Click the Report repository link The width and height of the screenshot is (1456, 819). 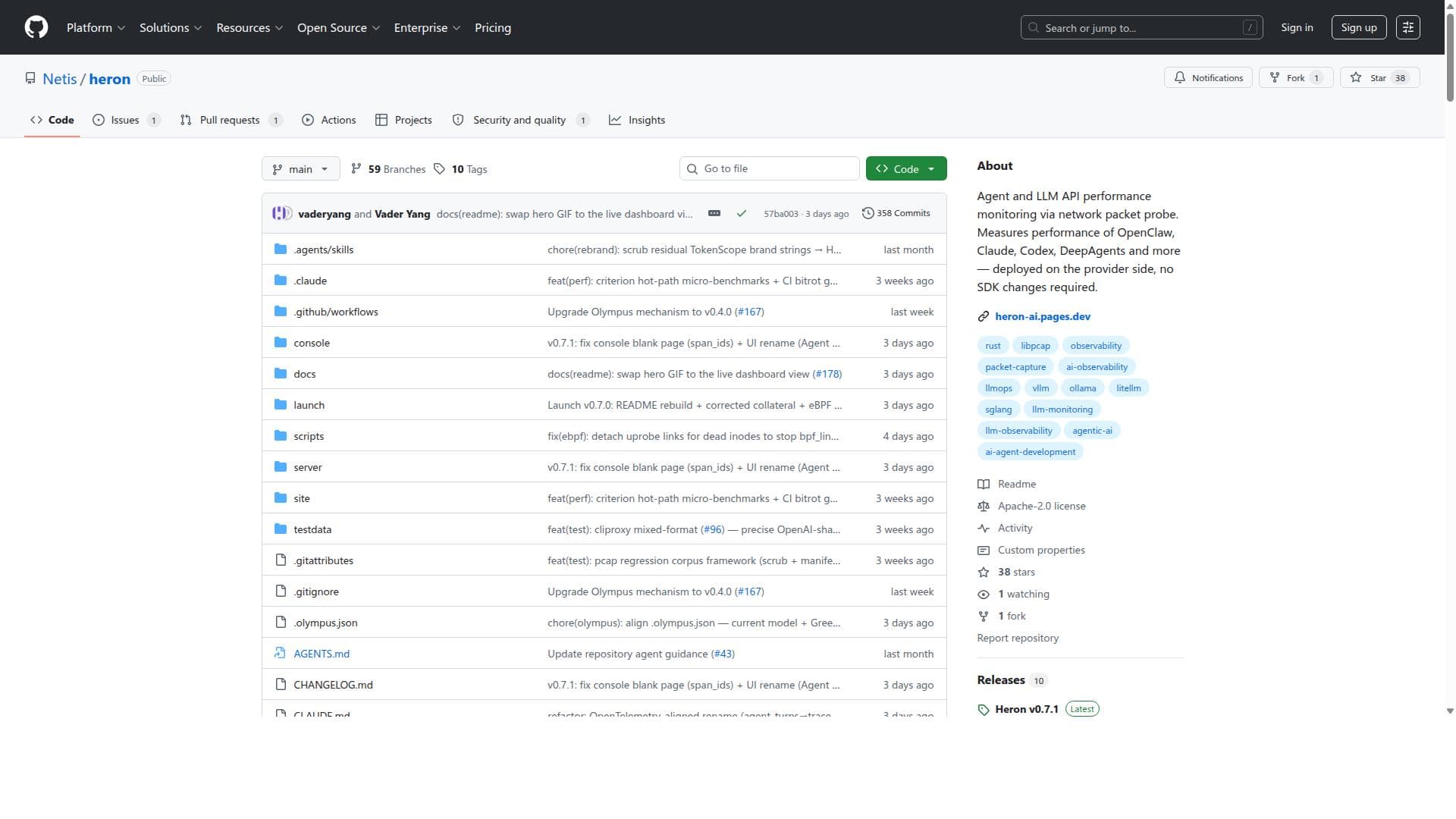click(1018, 639)
